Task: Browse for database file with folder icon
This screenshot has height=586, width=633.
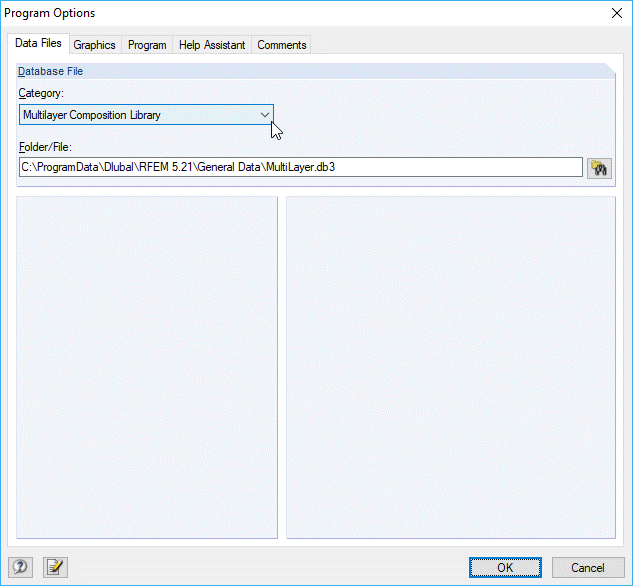Action: pyautogui.click(x=599, y=168)
